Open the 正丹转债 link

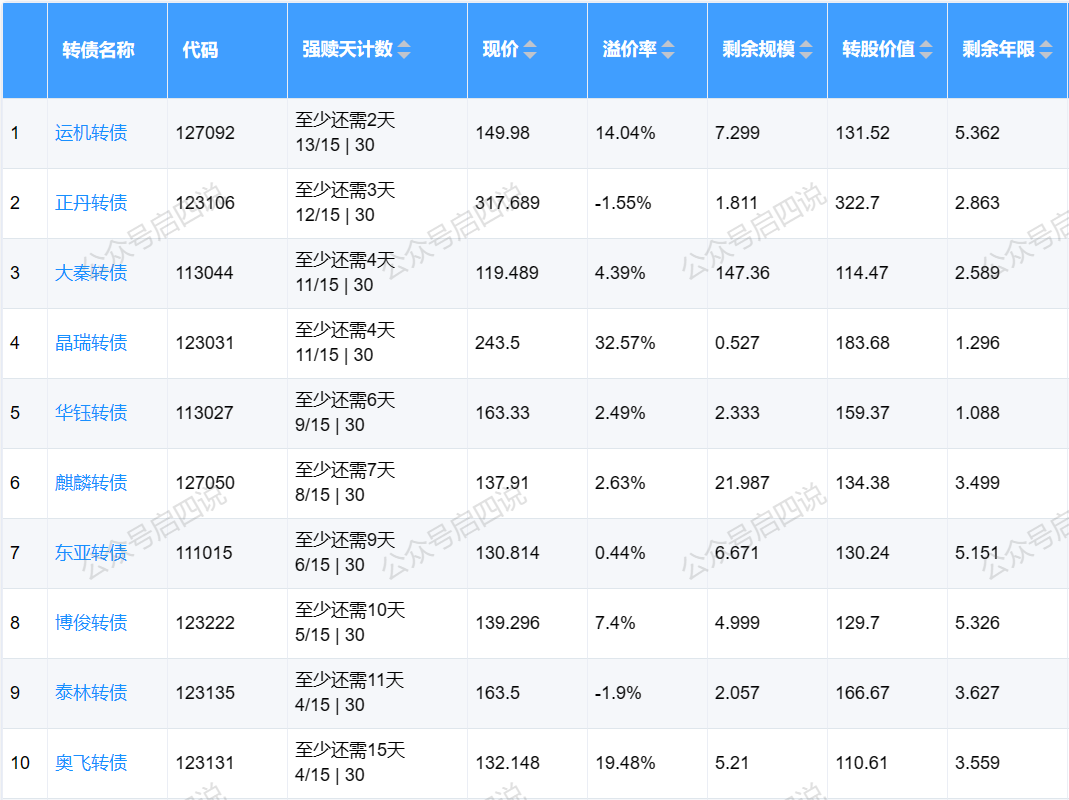[x=91, y=203]
